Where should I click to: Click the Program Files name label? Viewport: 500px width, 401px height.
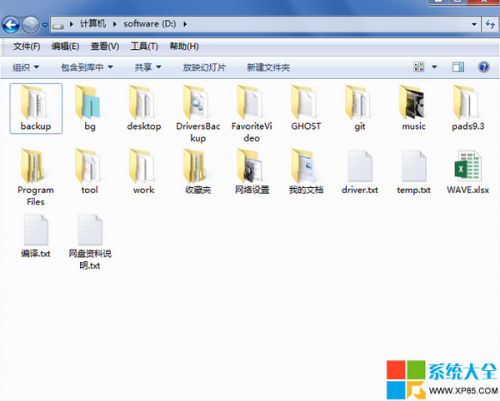click(x=36, y=196)
